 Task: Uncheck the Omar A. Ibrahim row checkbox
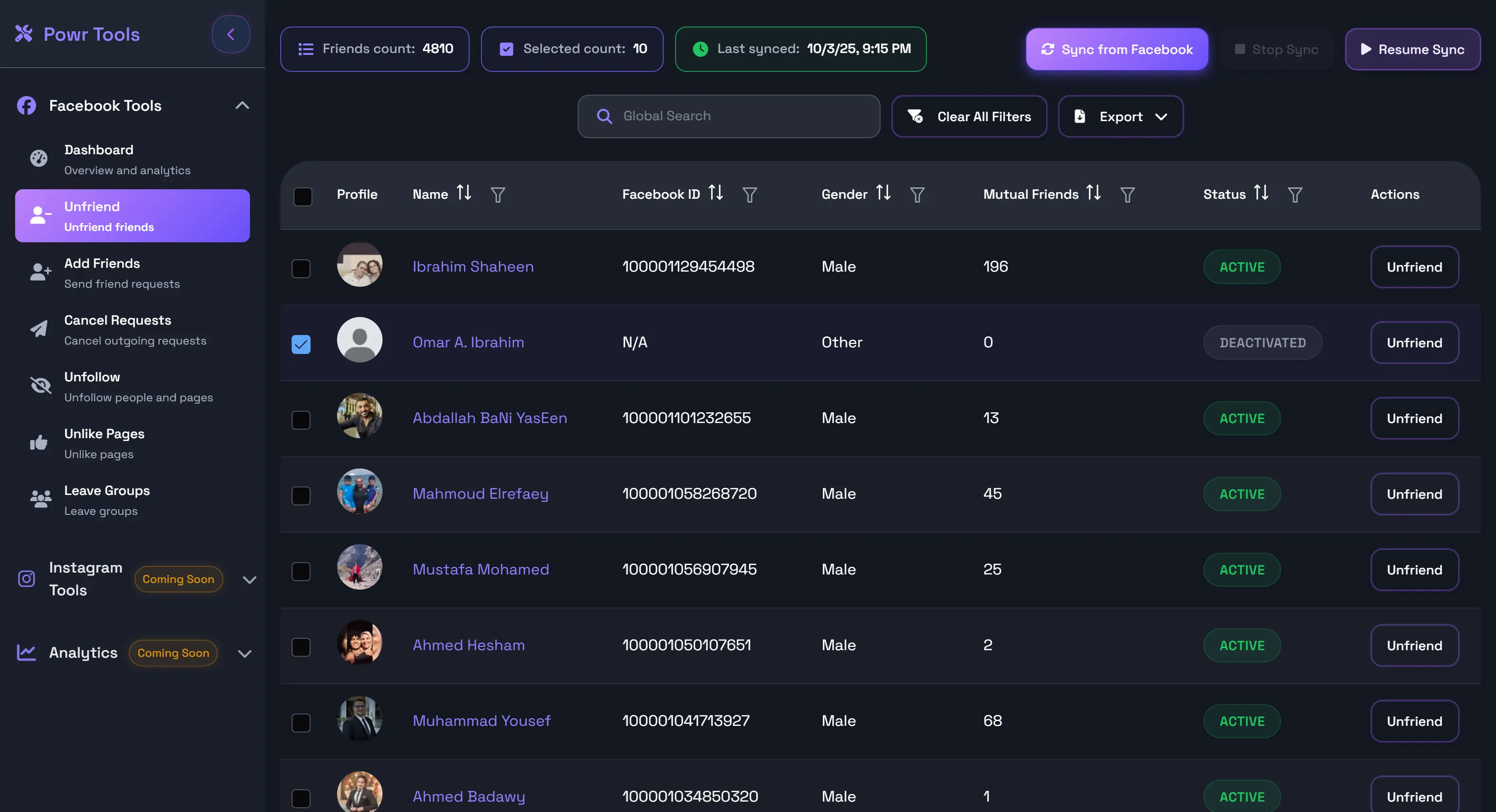(x=301, y=344)
